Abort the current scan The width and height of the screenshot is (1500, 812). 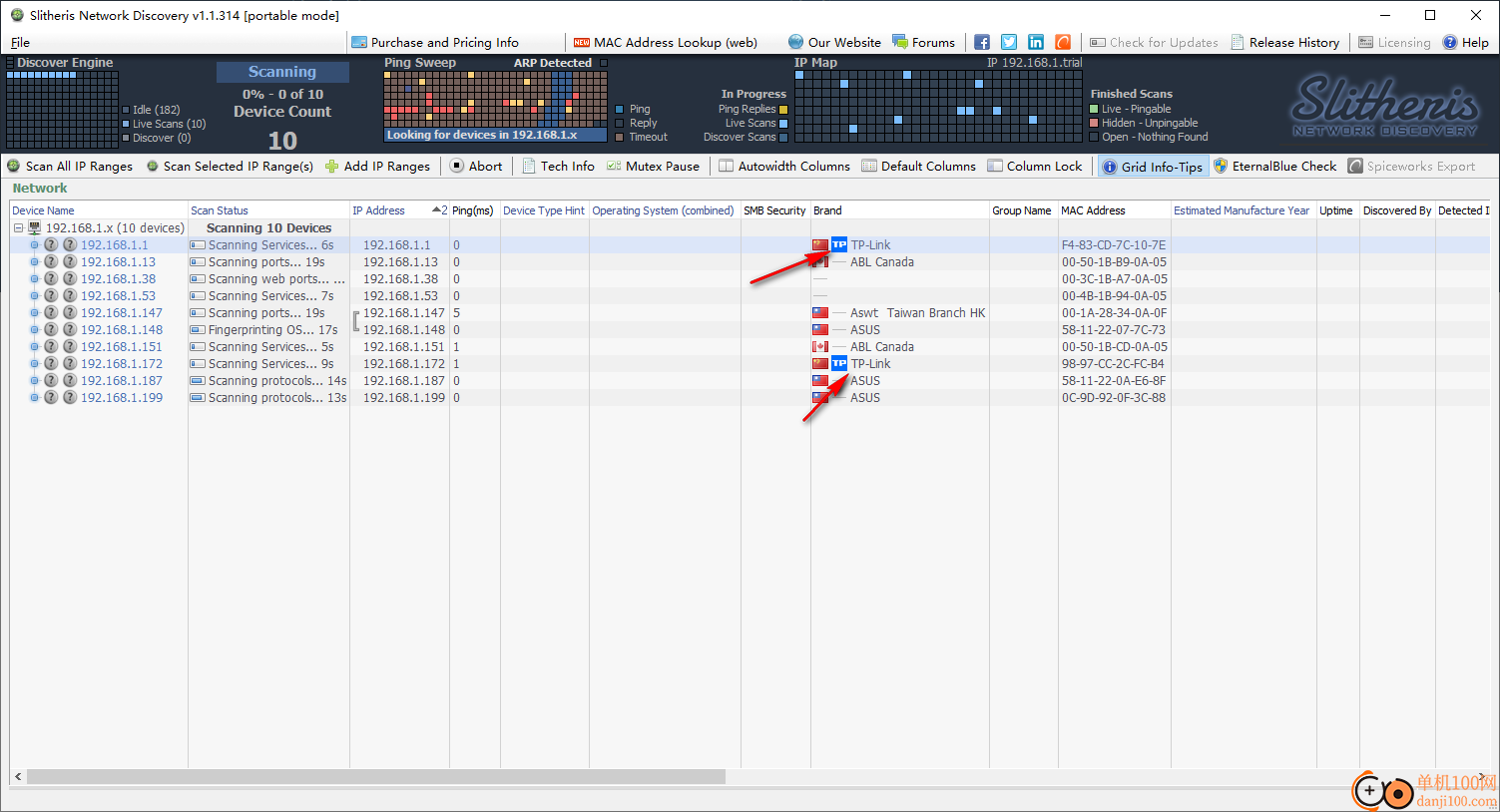coord(476,166)
